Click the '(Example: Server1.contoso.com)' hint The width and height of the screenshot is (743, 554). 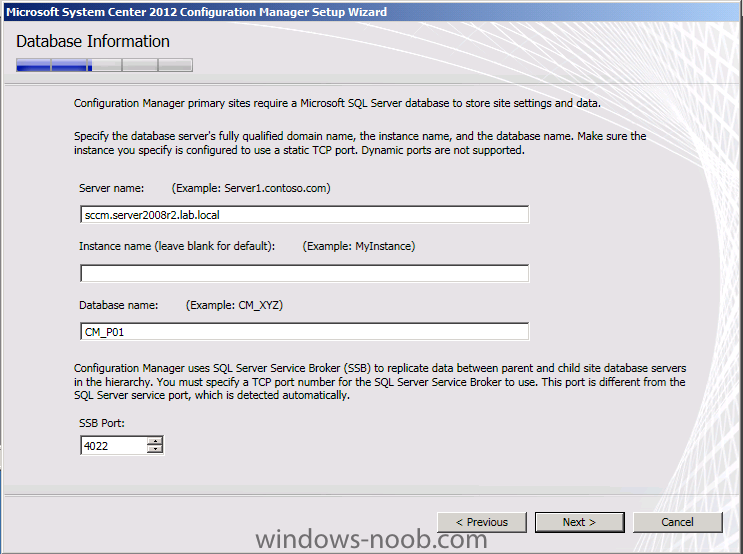coord(251,188)
